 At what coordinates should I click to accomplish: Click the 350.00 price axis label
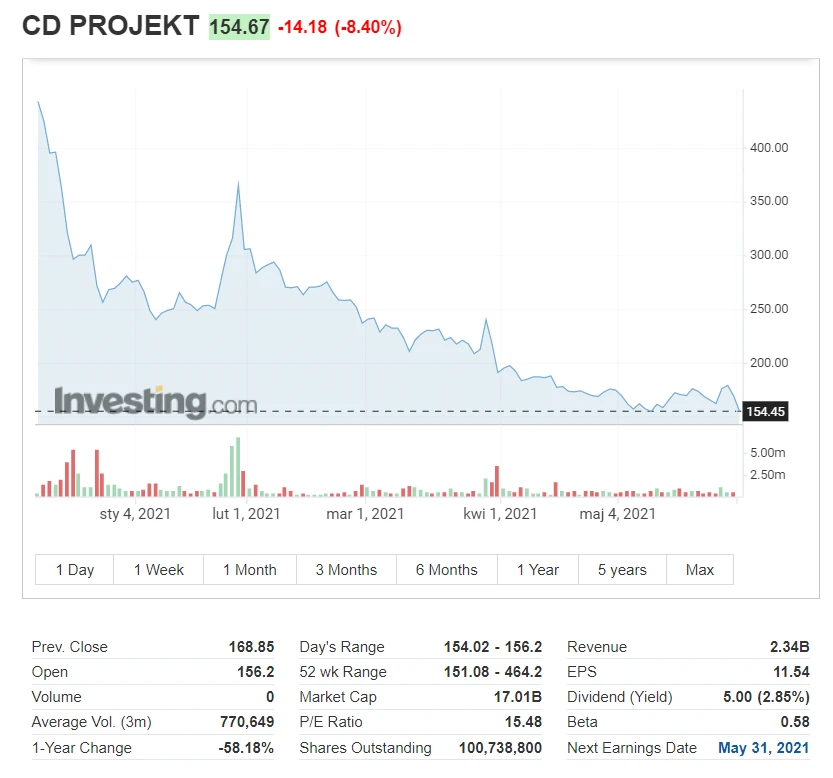click(x=769, y=201)
